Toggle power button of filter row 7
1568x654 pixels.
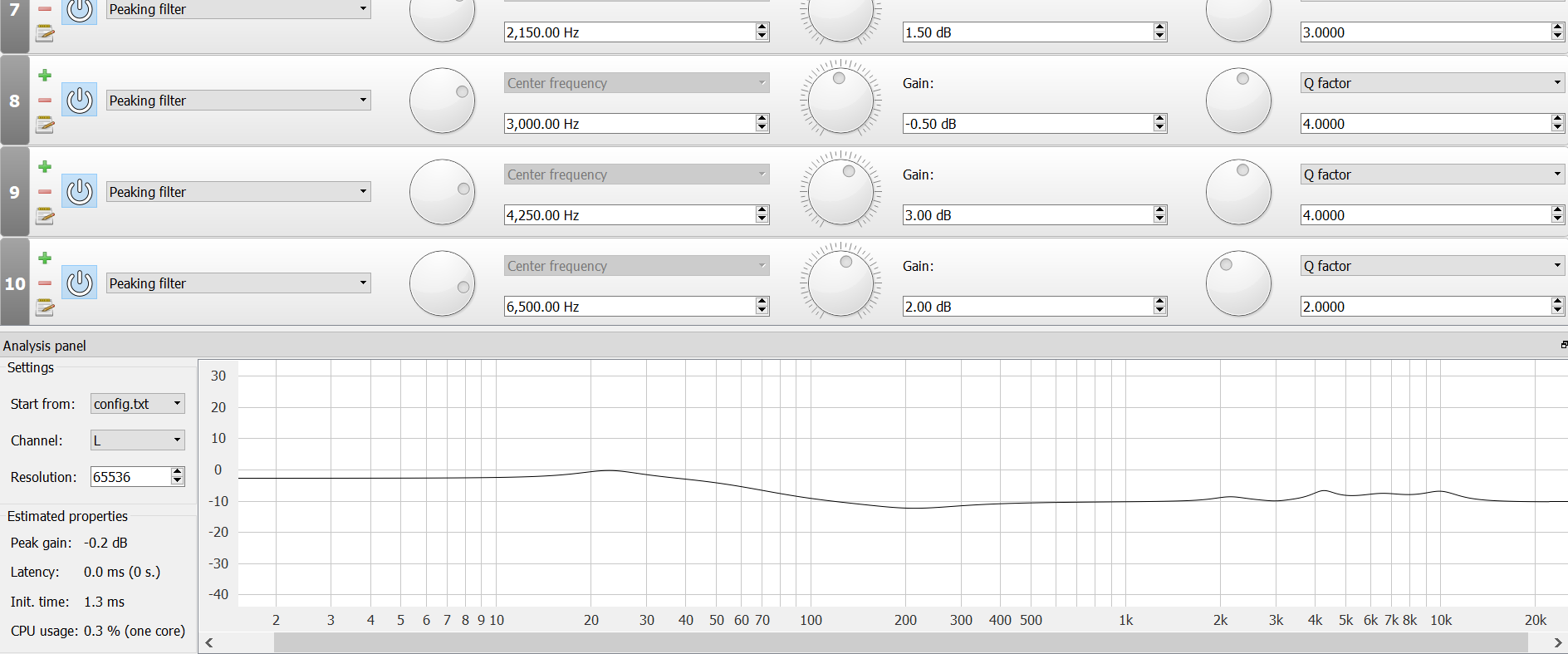[x=80, y=11]
